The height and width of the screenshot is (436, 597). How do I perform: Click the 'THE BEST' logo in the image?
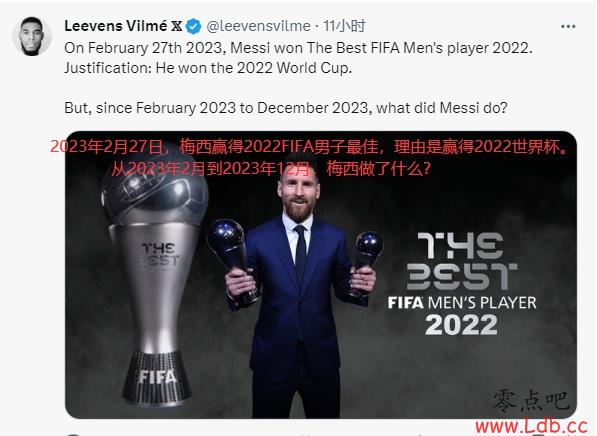(x=462, y=261)
